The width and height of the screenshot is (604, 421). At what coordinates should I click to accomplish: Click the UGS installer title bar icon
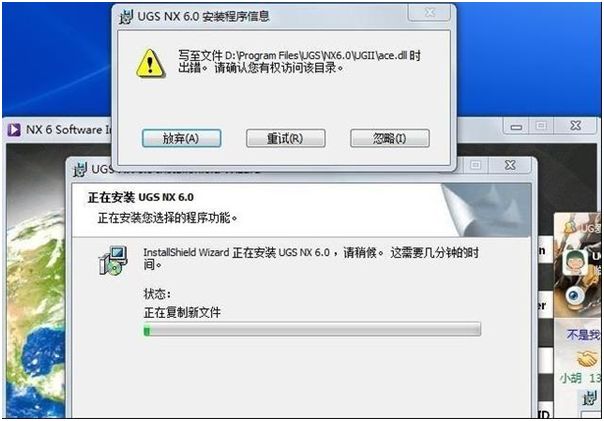(x=80, y=169)
